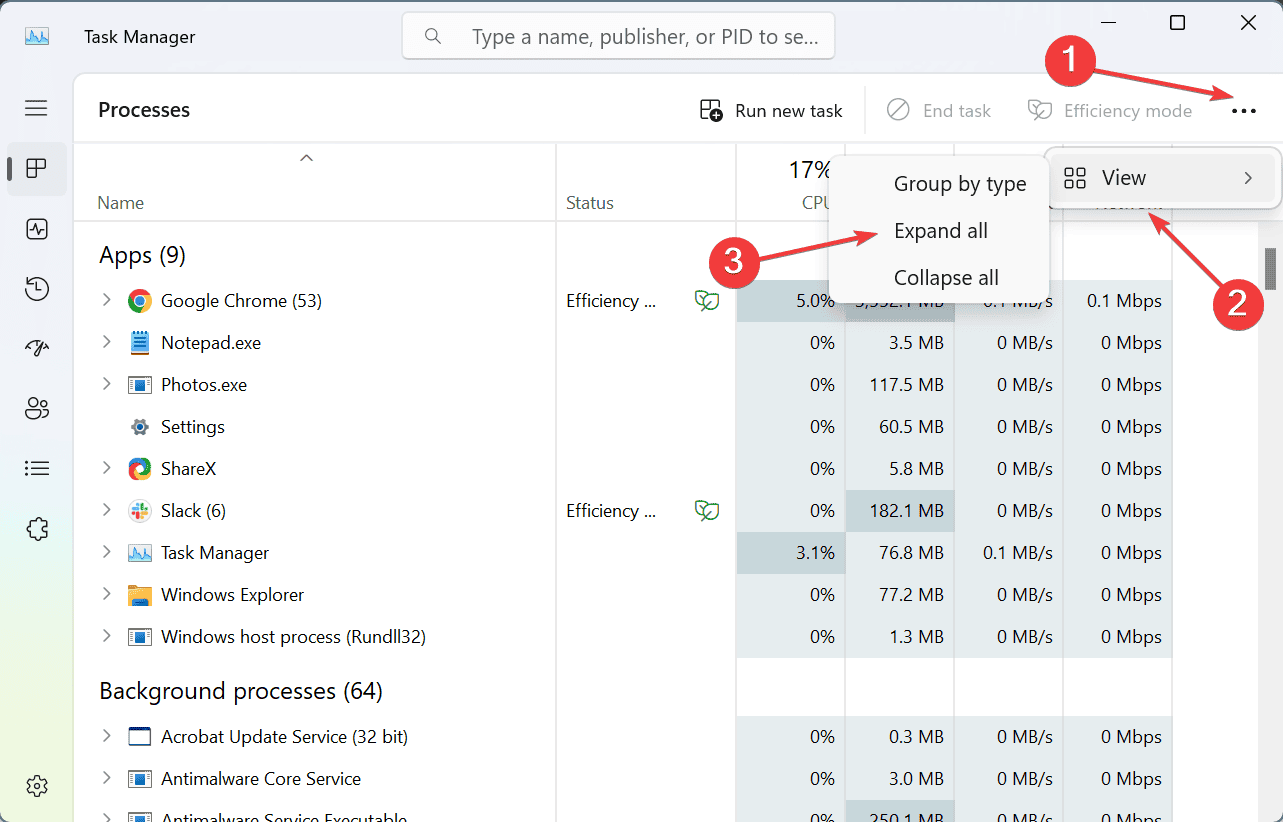Click Run new task button
The height and width of the screenshot is (822, 1283).
tap(771, 111)
